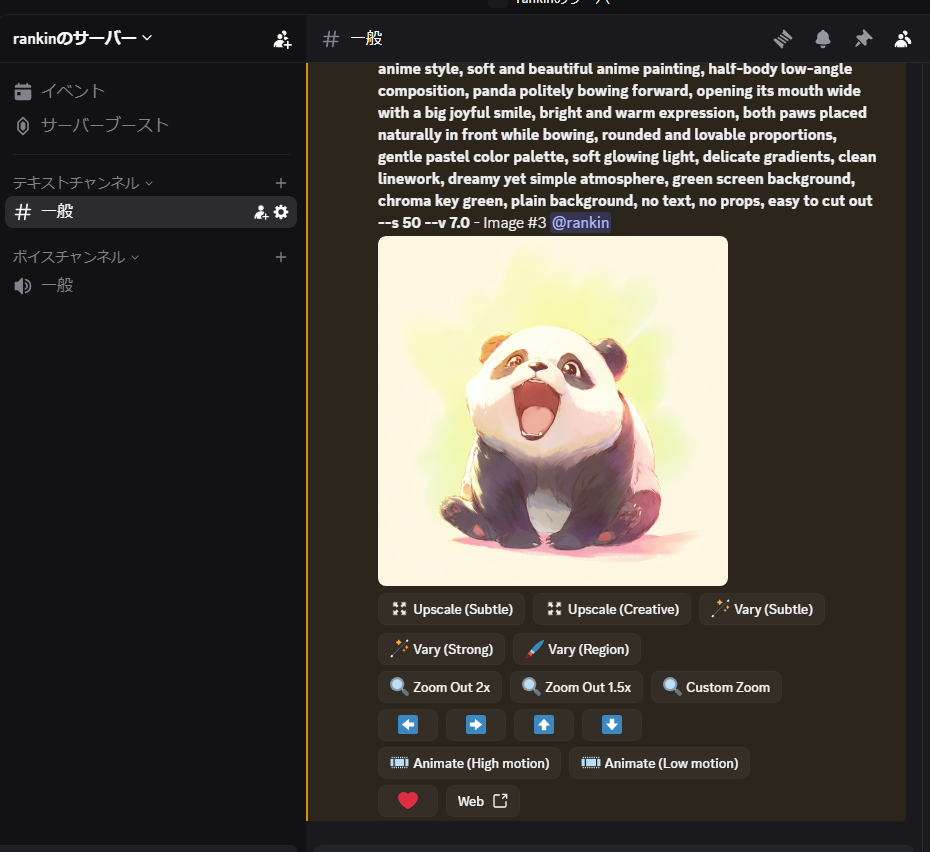Expand the rankinのサーバー server dropdown
The image size is (930, 852).
pyautogui.click(x=82, y=38)
